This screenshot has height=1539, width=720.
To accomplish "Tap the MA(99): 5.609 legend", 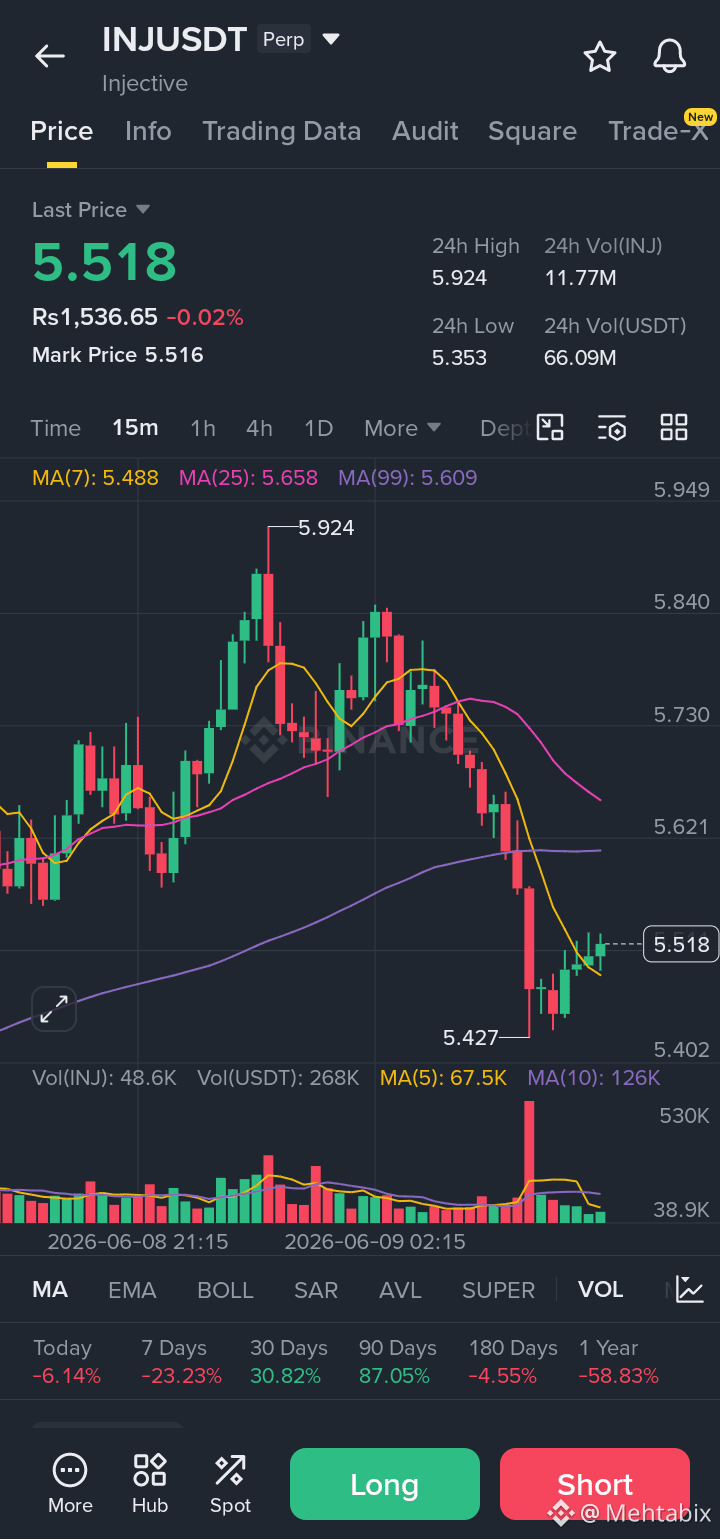I will (x=408, y=478).
